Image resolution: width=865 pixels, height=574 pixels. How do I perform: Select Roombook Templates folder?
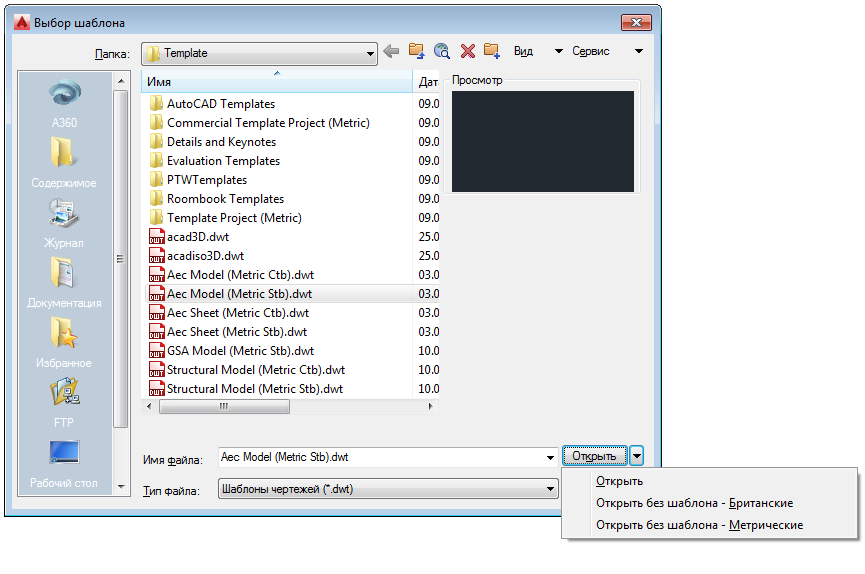point(217,199)
